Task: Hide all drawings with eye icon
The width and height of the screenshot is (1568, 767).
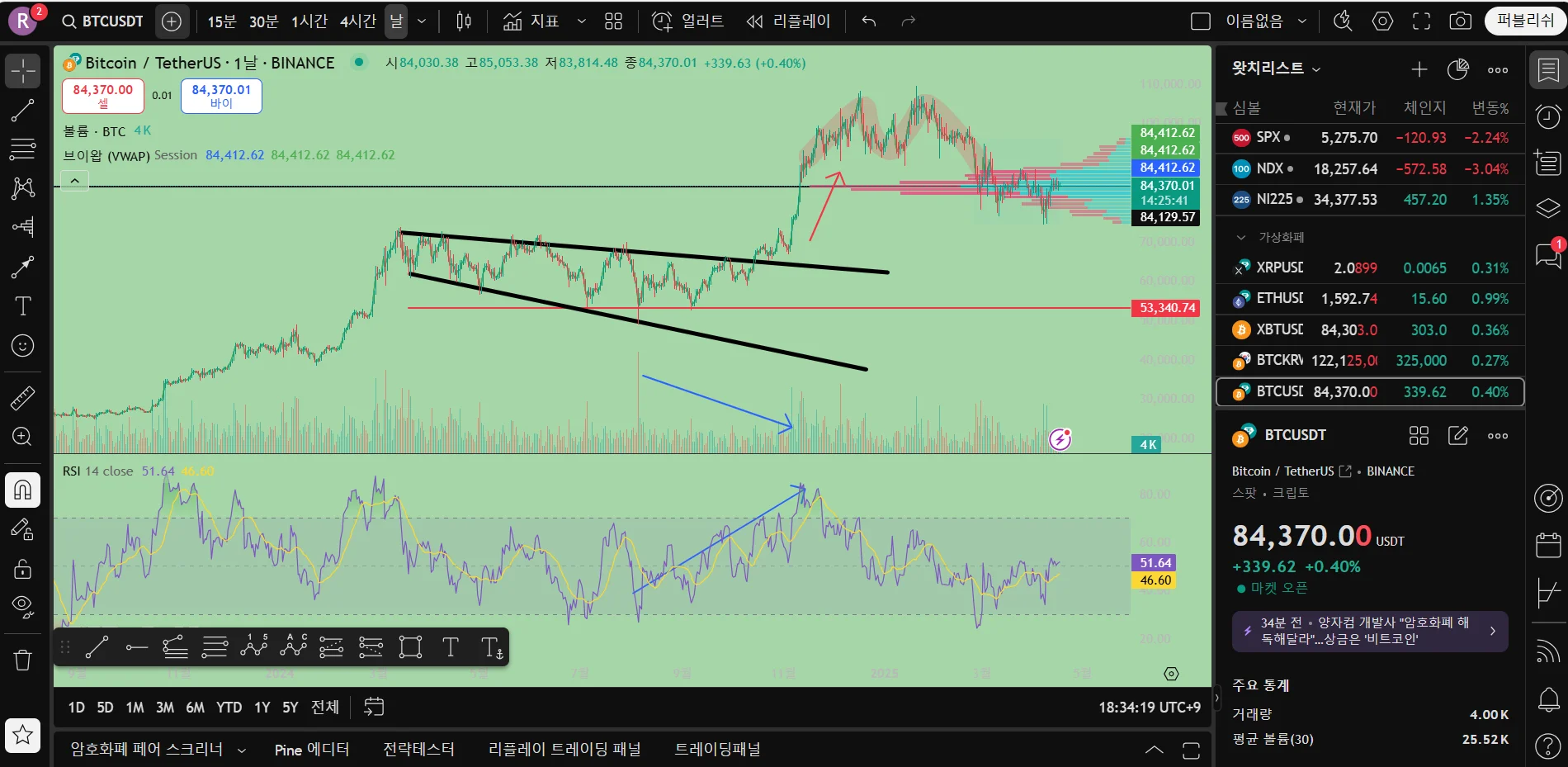Action: click(x=22, y=608)
